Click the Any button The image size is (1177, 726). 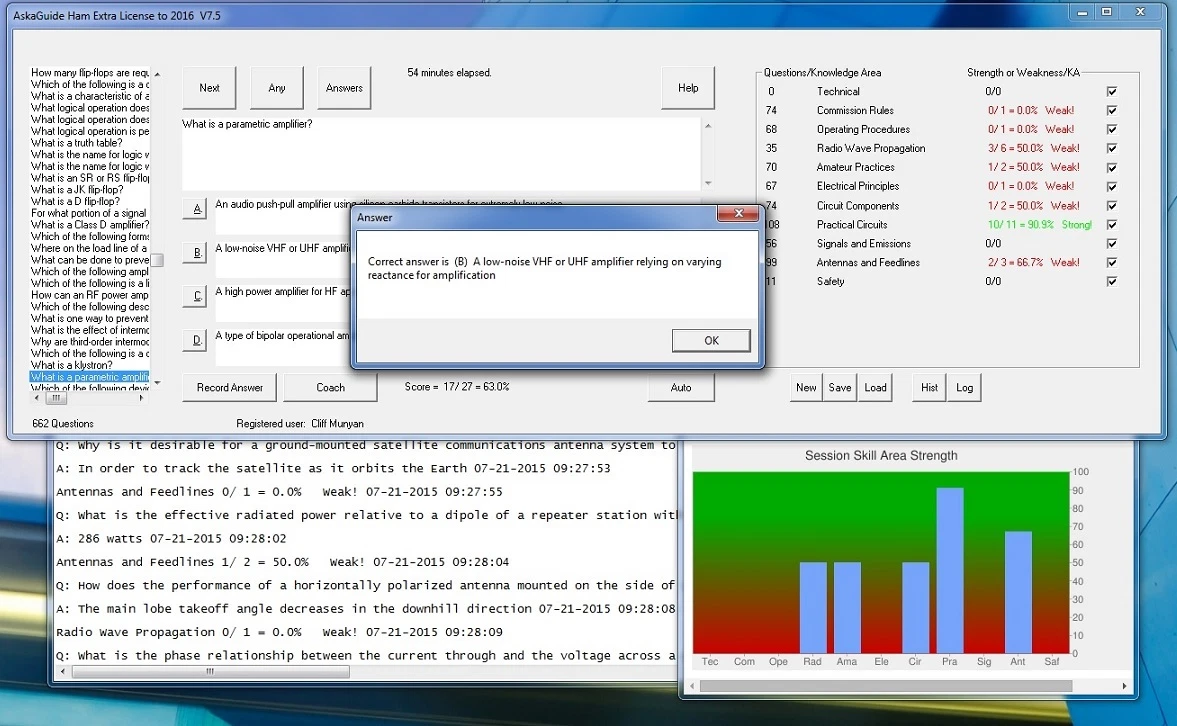277,88
